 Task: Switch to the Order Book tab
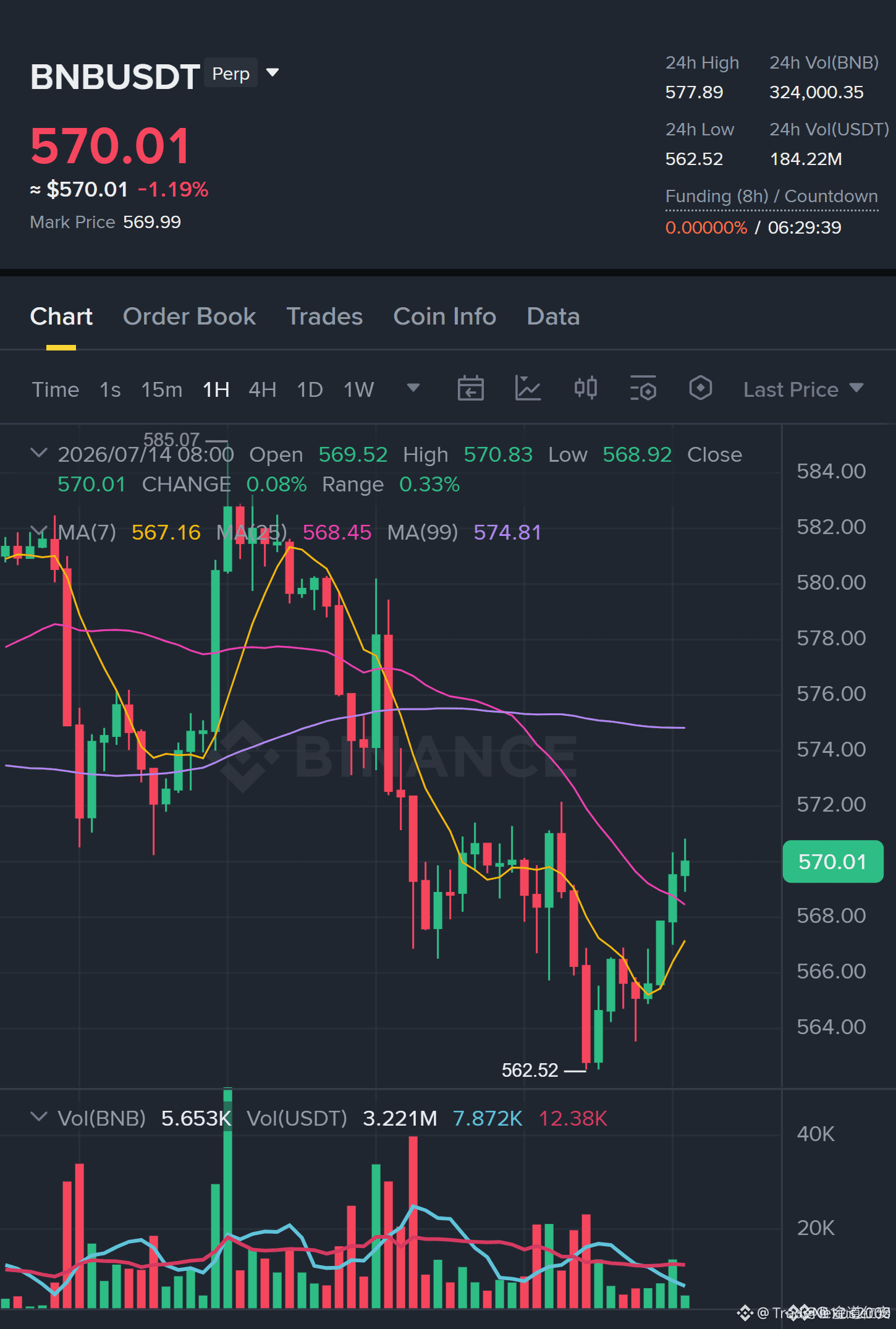pyautogui.click(x=189, y=316)
